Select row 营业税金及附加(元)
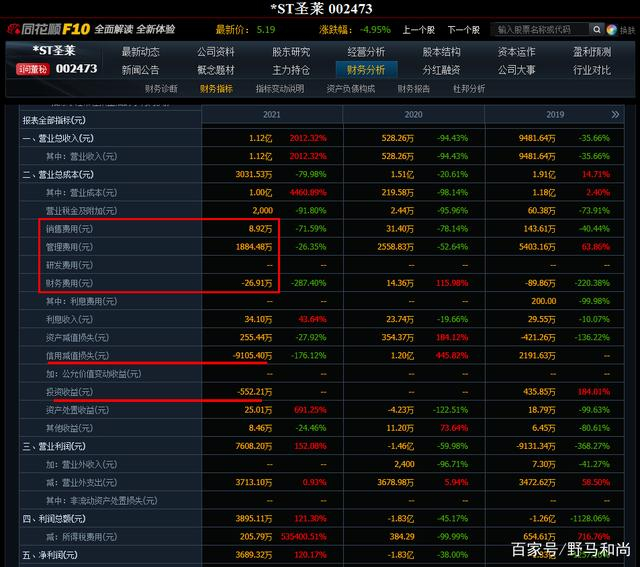640x567 pixels. (322, 211)
